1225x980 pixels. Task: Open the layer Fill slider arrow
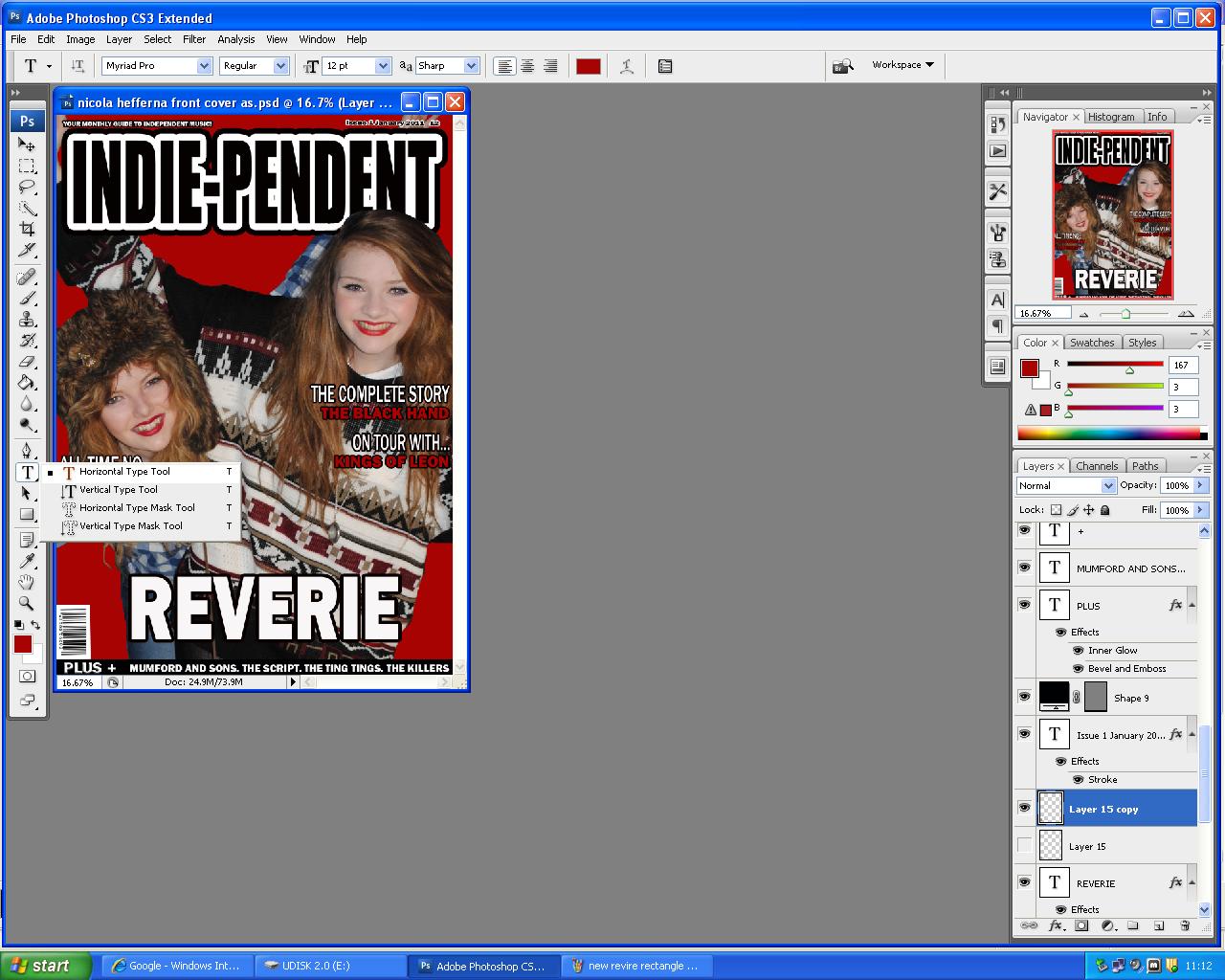[x=1200, y=510]
